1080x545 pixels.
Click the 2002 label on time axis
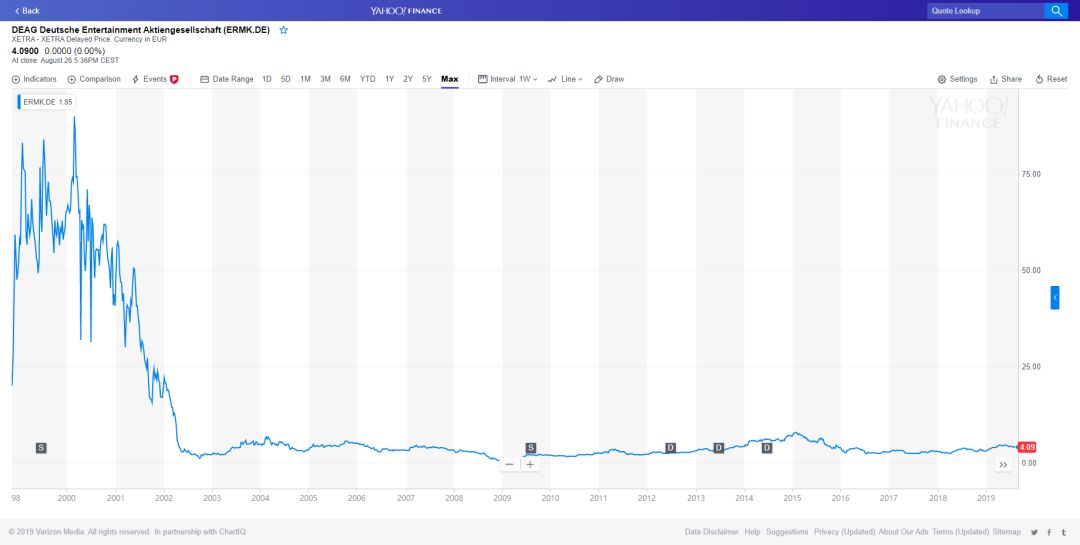(164, 497)
